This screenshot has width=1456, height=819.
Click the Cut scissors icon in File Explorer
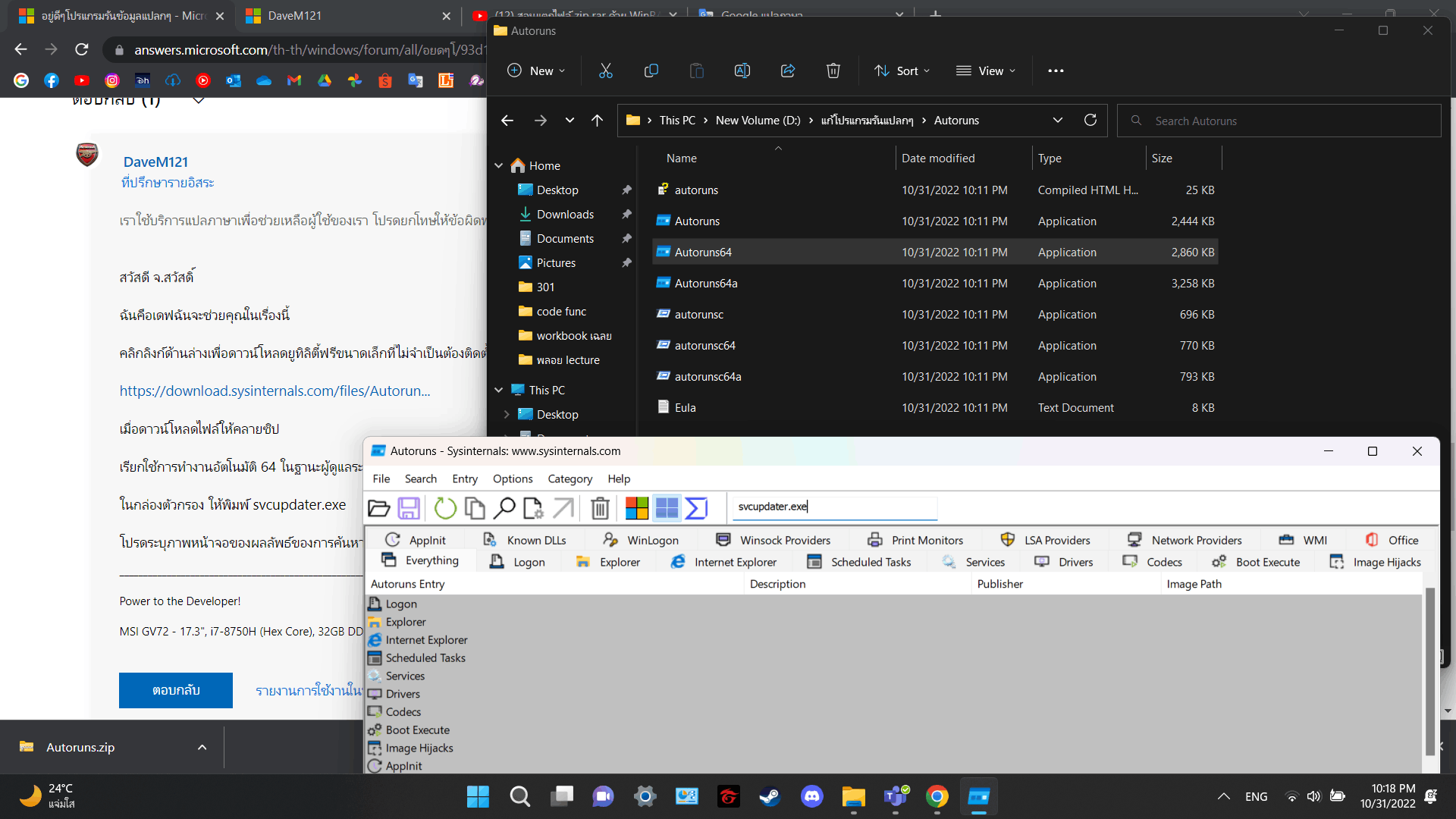click(x=605, y=71)
